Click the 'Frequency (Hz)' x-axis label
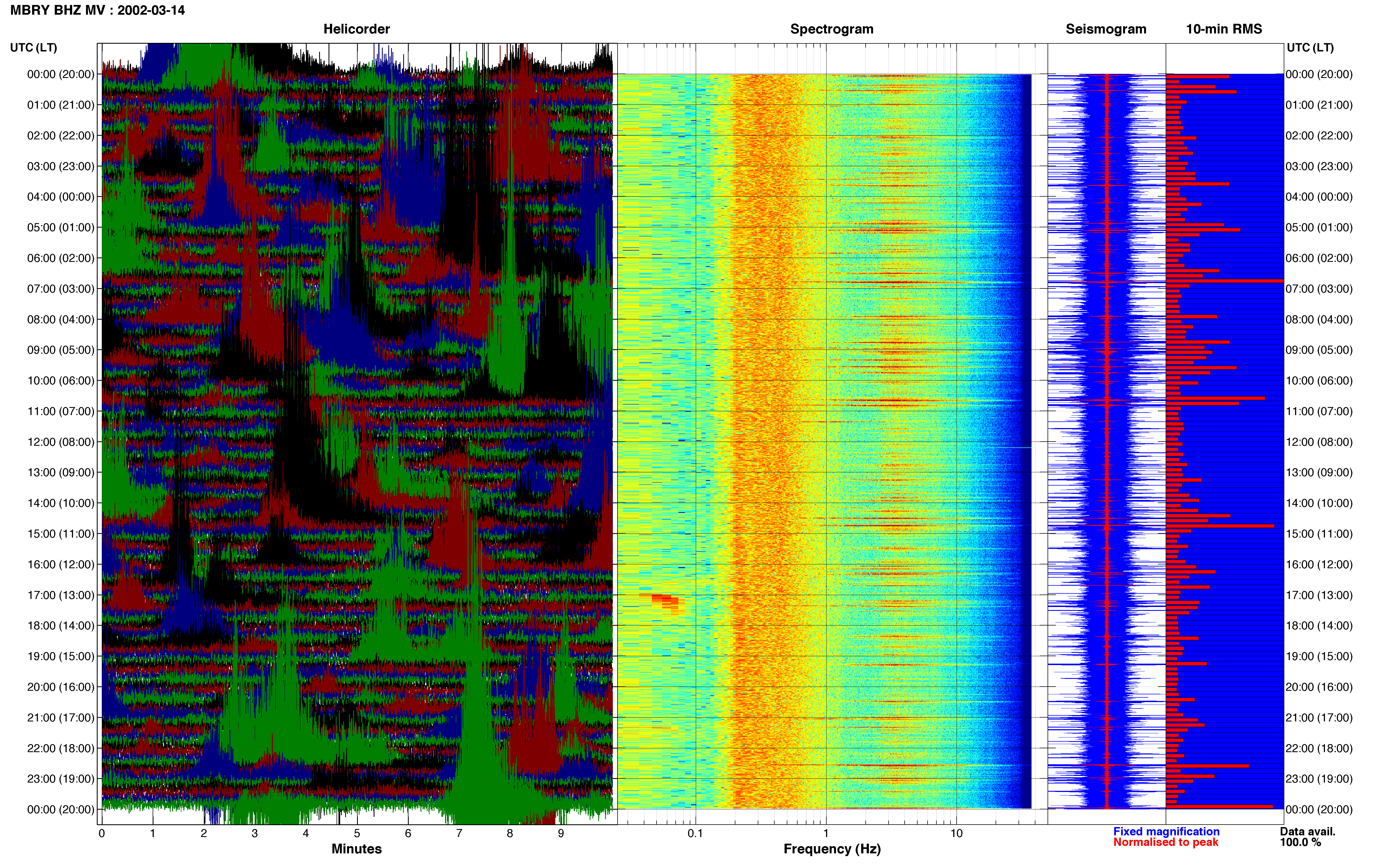The image size is (1388, 868). click(x=832, y=849)
